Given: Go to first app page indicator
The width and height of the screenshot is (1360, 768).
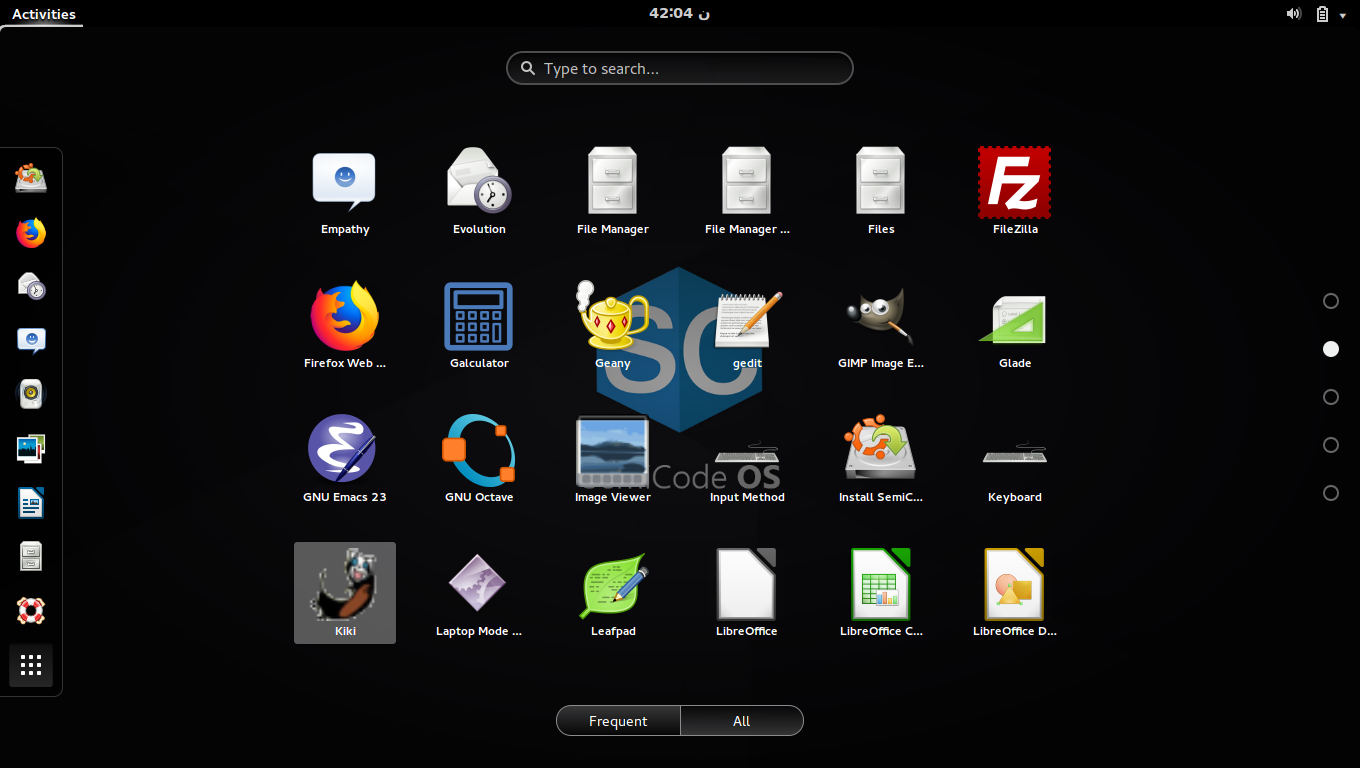Looking at the screenshot, I should click(x=1331, y=301).
